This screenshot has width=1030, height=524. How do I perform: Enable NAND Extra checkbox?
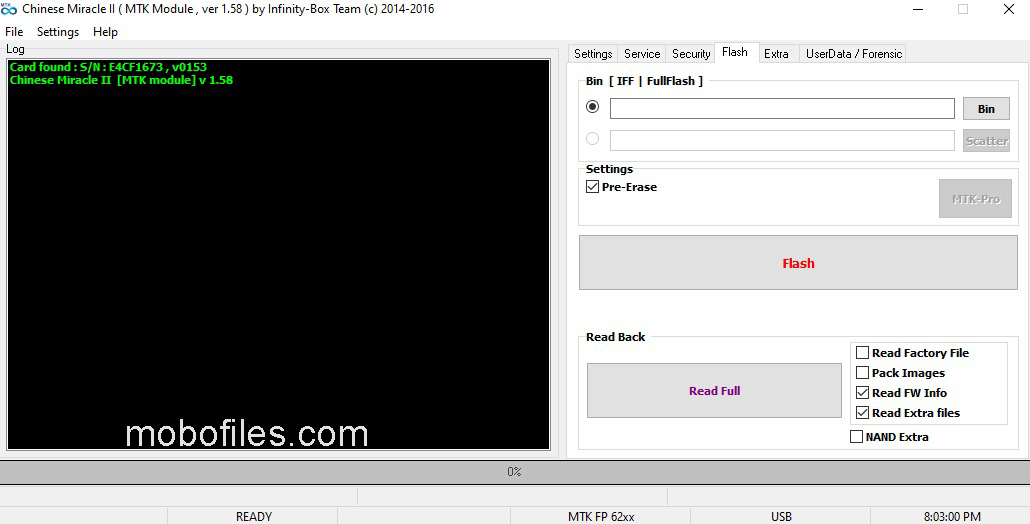click(857, 437)
